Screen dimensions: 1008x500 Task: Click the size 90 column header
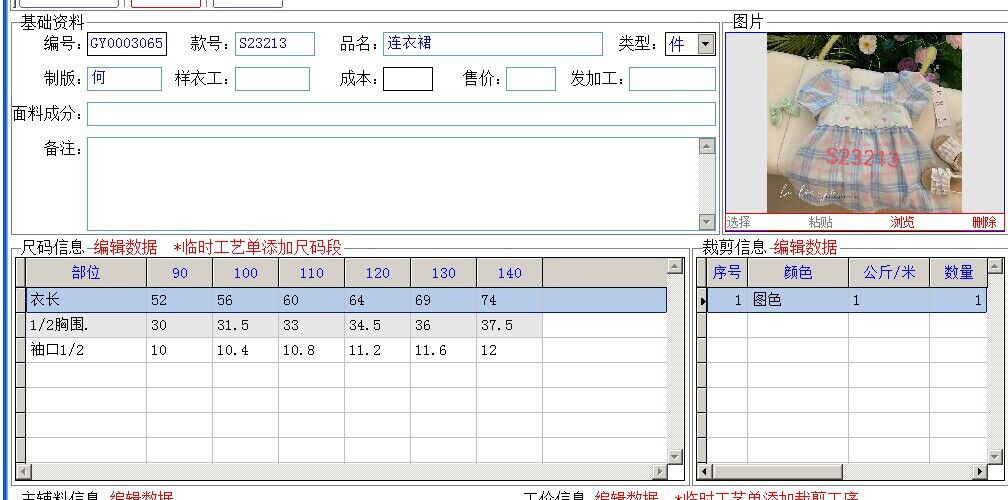[179, 272]
